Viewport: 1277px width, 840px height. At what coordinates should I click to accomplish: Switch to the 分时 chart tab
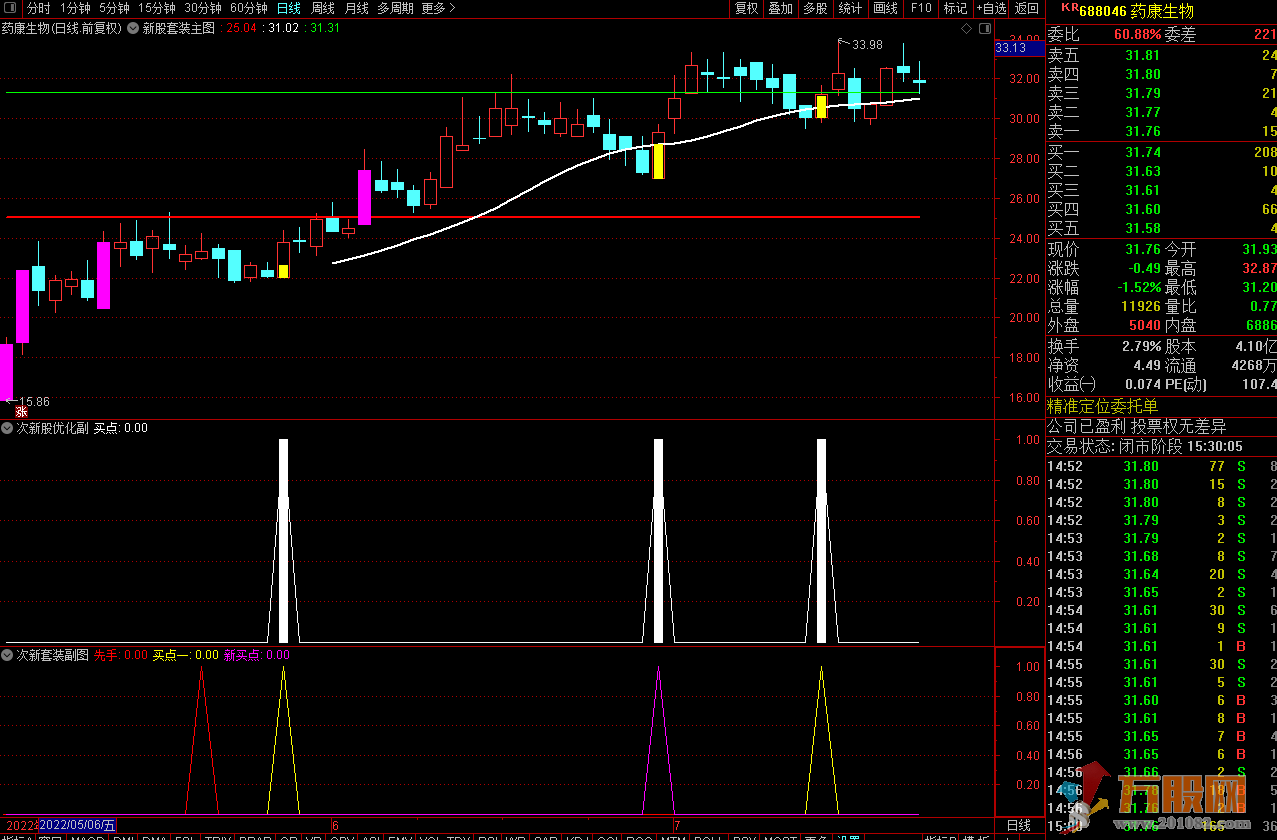pyautogui.click(x=39, y=8)
